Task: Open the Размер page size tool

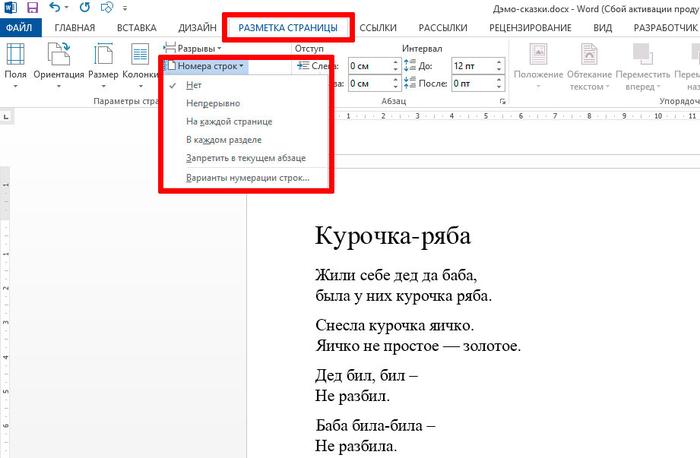Action: (x=102, y=63)
